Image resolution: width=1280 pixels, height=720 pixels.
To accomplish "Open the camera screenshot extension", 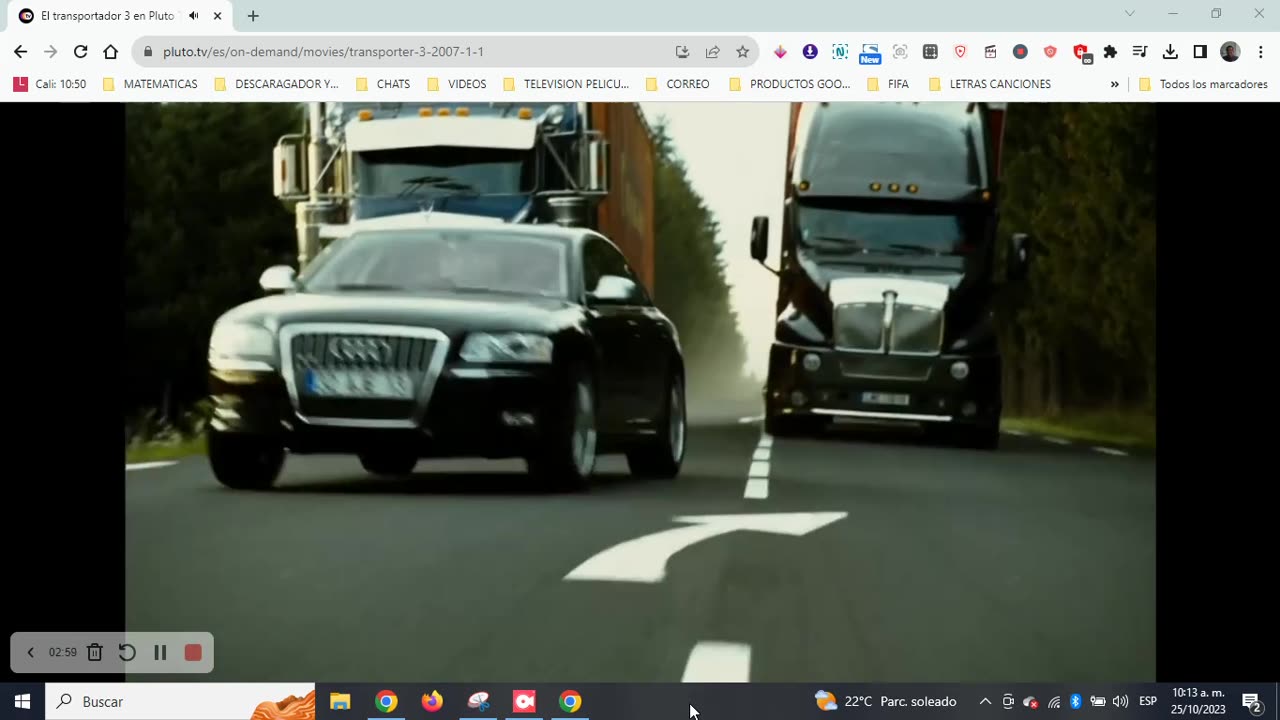I will (900, 52).
